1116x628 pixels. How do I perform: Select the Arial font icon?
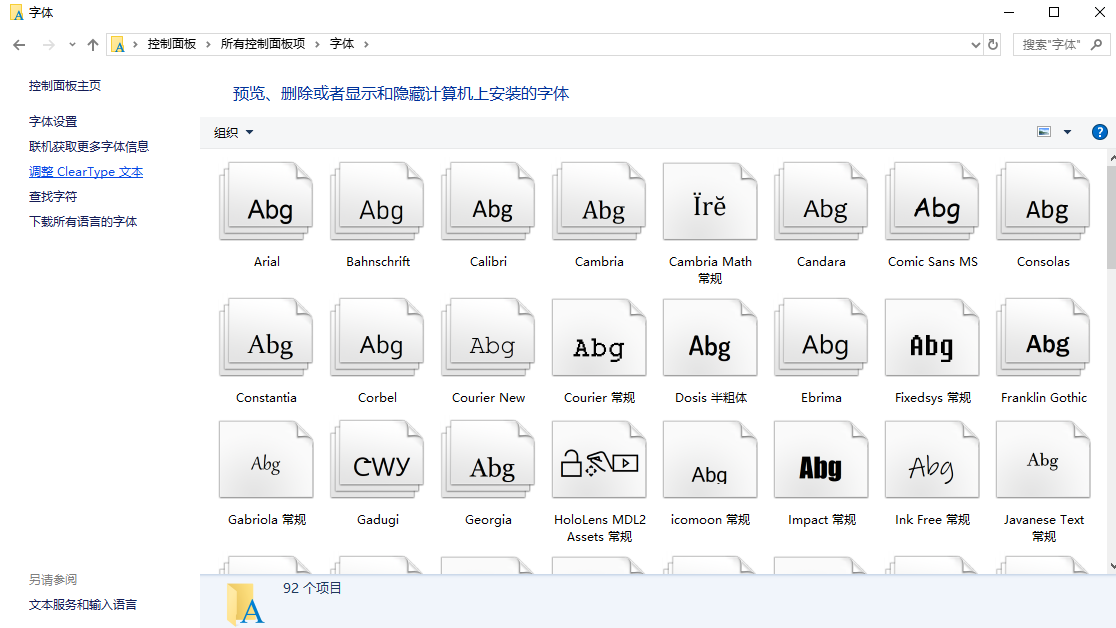(x=266, y=203)
